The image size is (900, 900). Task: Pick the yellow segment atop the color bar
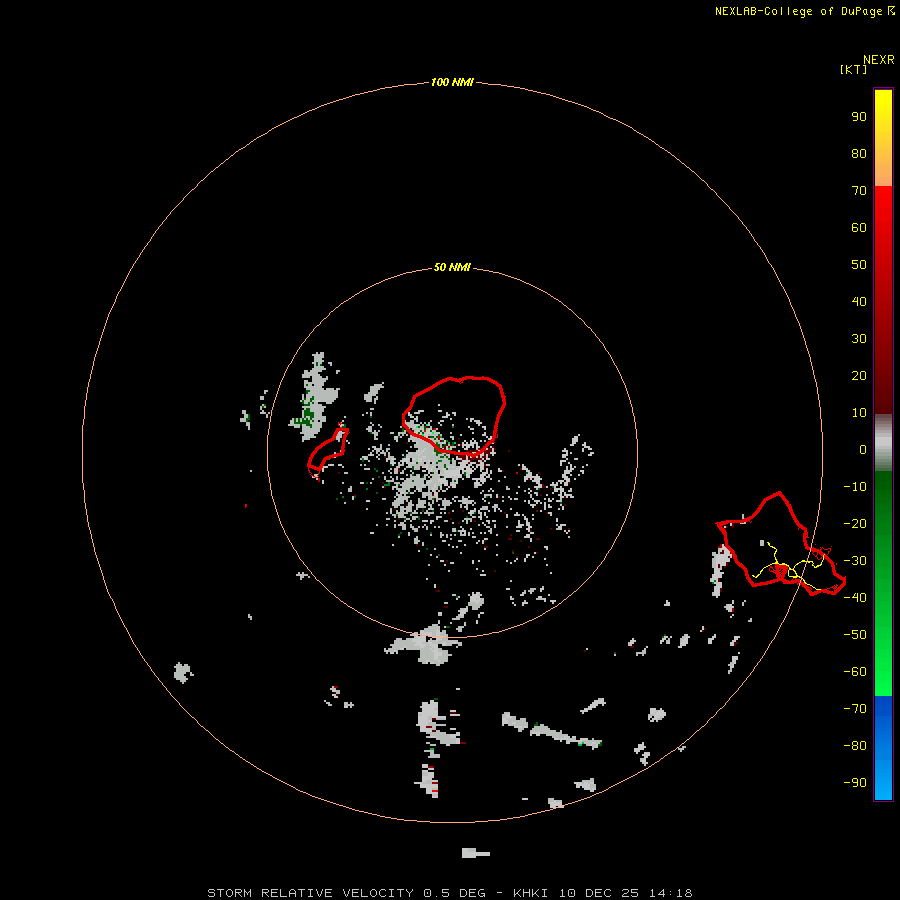pos(883,138)
